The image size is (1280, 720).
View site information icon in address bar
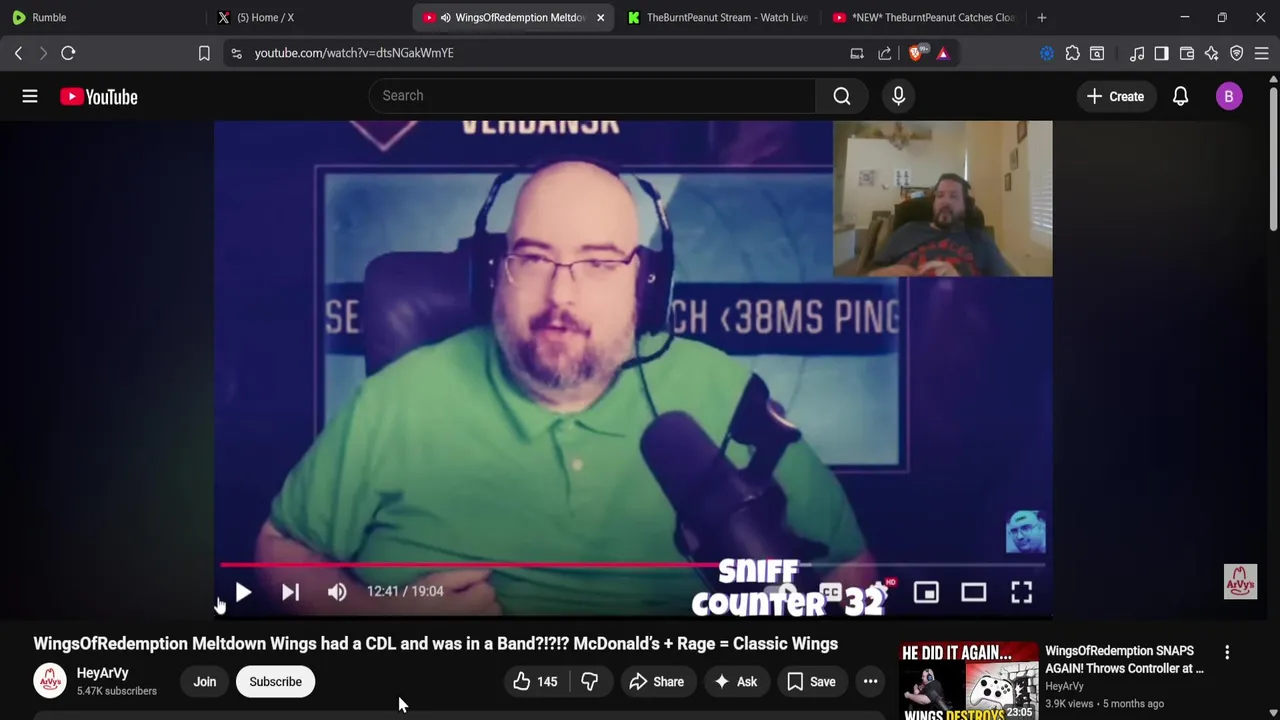coord(236,53)
